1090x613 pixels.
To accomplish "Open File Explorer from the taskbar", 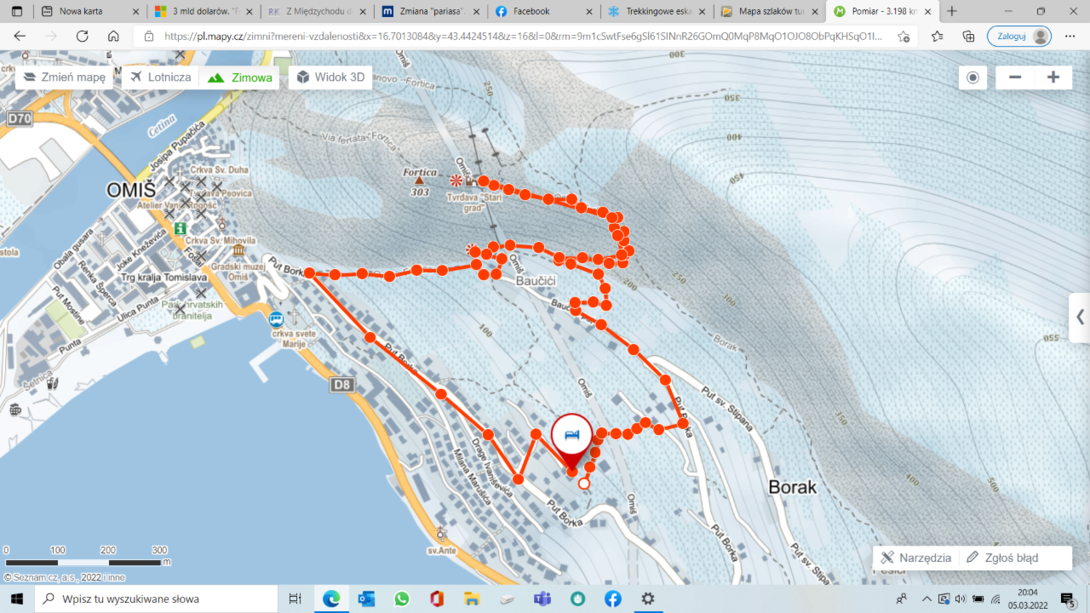I will click(472, 598).
